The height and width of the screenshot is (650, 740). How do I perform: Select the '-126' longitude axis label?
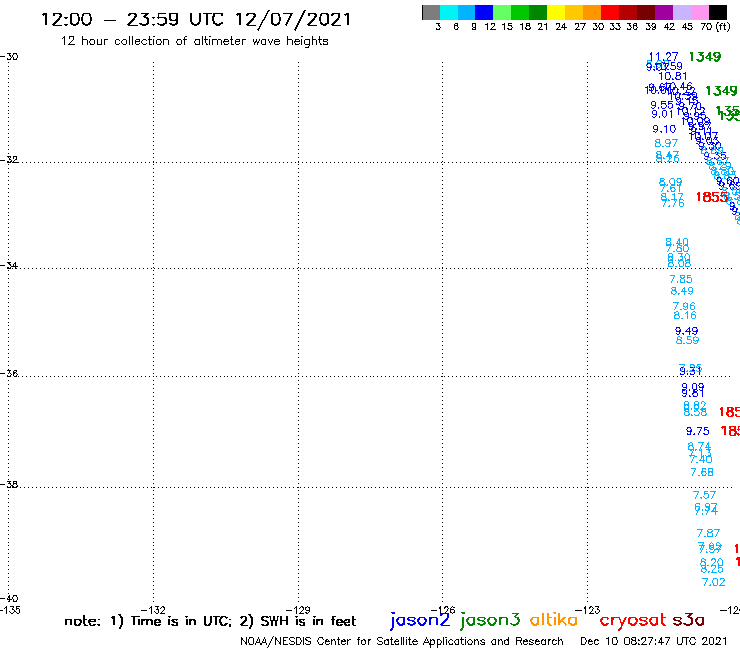[443, 610]
